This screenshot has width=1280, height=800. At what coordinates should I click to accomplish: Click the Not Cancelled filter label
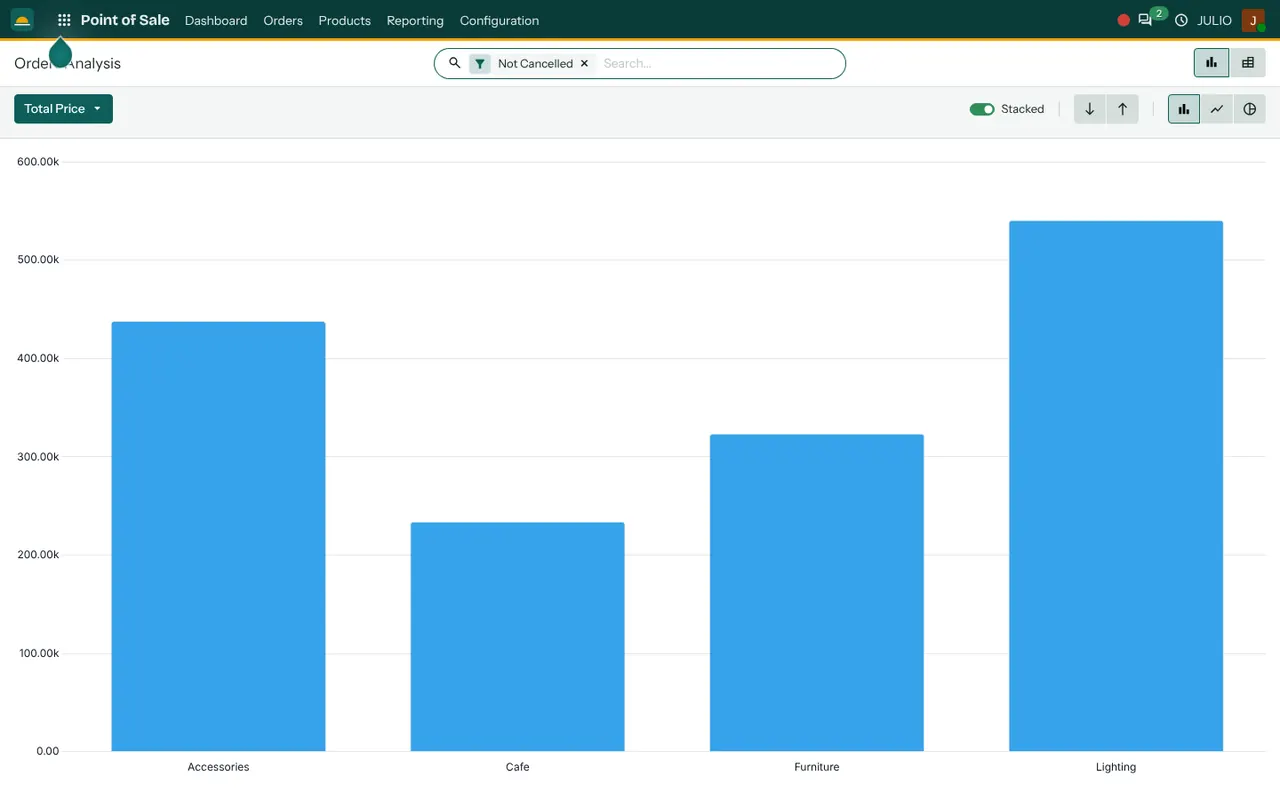click(535, 63)
